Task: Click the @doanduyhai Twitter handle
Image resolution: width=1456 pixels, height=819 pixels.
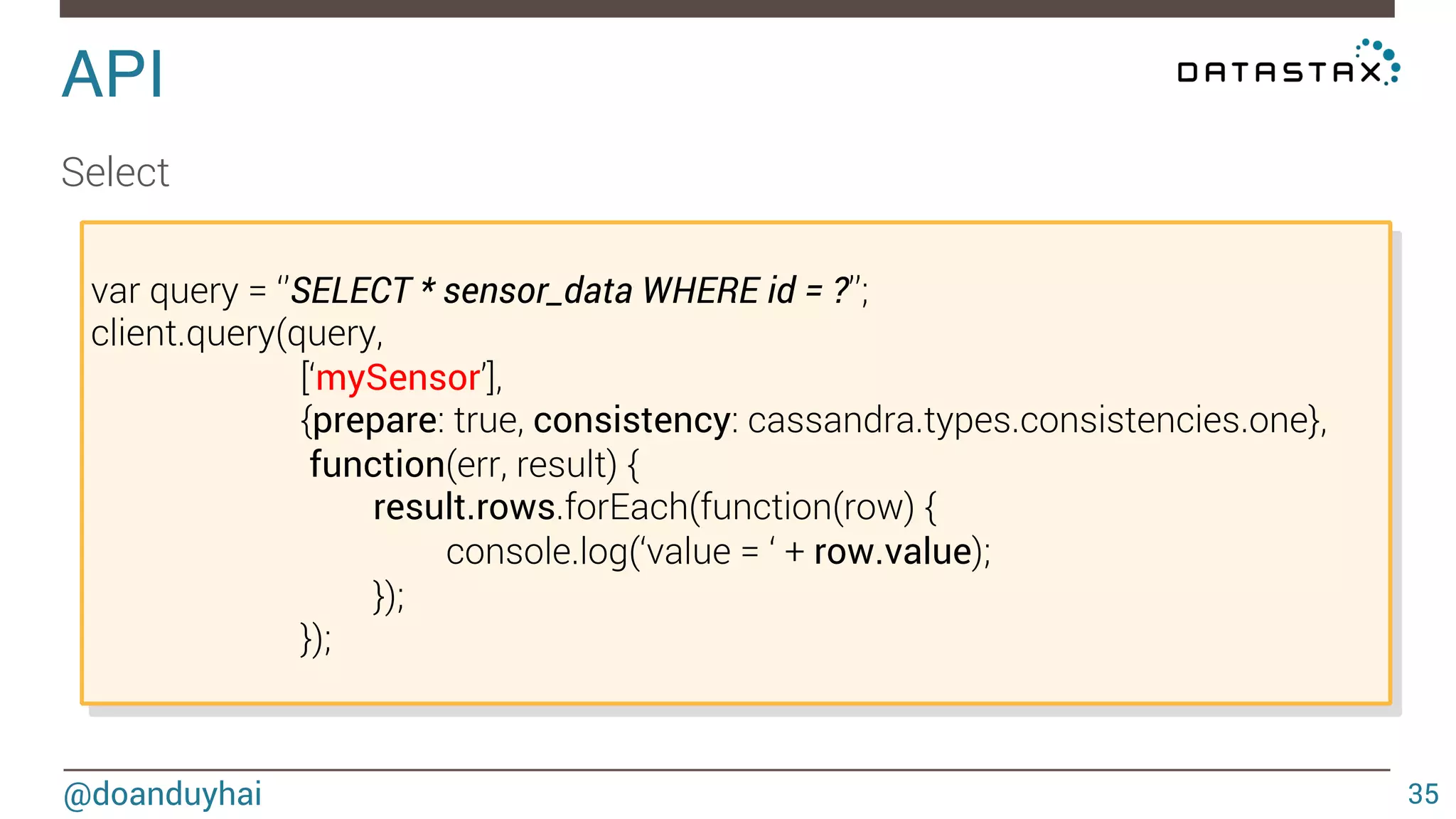Action: point(162,794)
